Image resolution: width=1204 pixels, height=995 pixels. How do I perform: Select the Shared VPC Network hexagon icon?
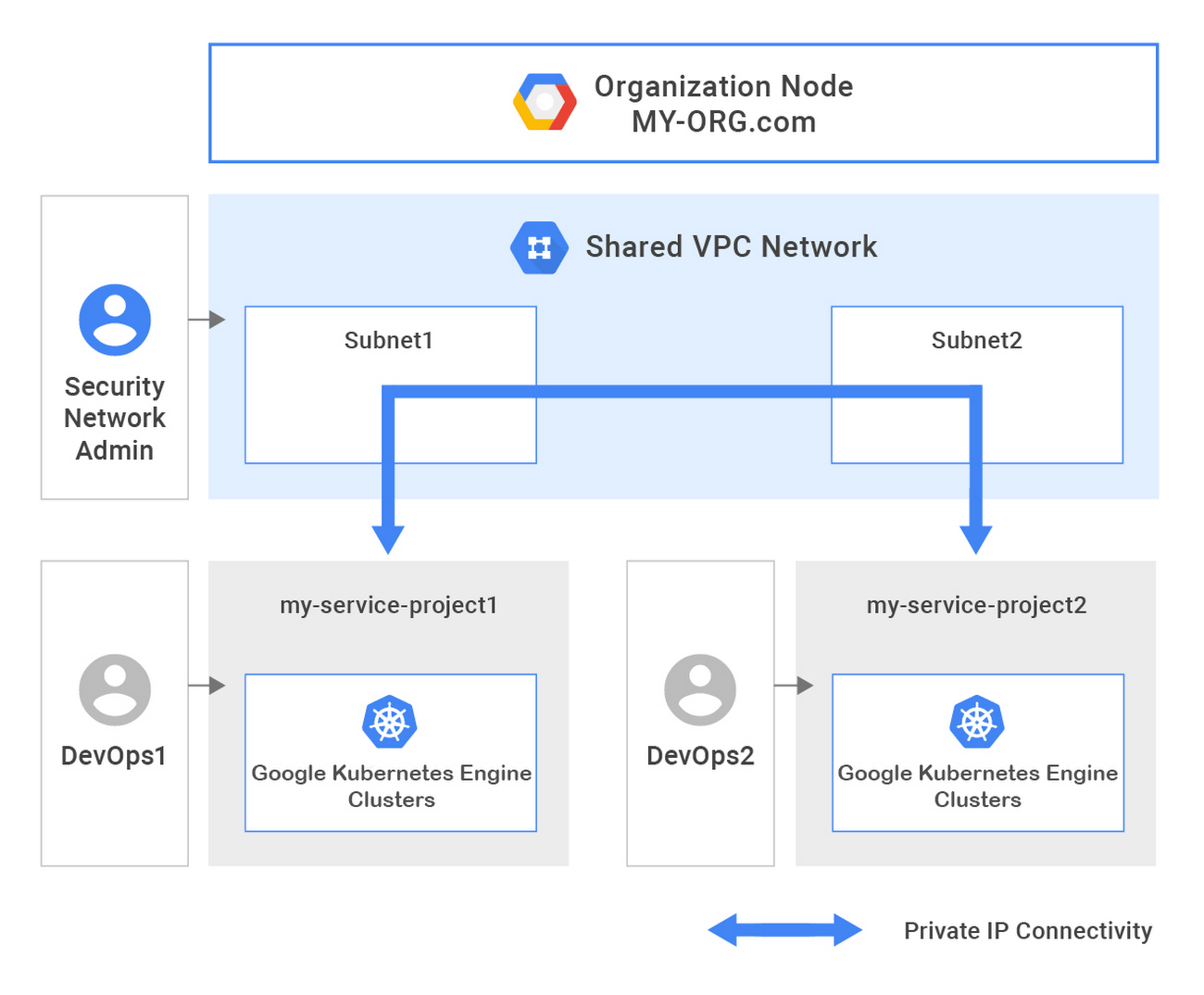click(538, 247)
